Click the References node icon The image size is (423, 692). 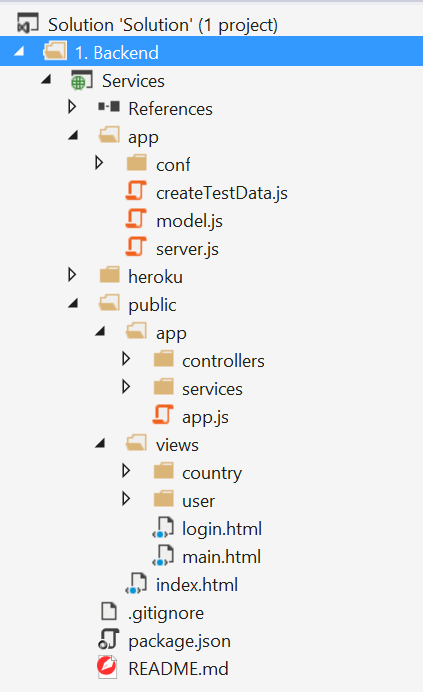109,106
